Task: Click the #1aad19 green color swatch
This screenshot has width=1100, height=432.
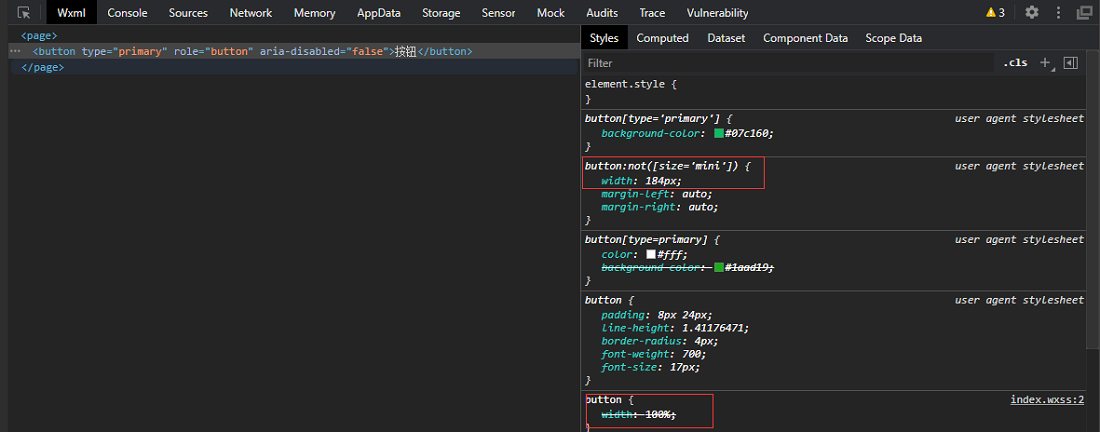Action: click(x=718, y=268)
